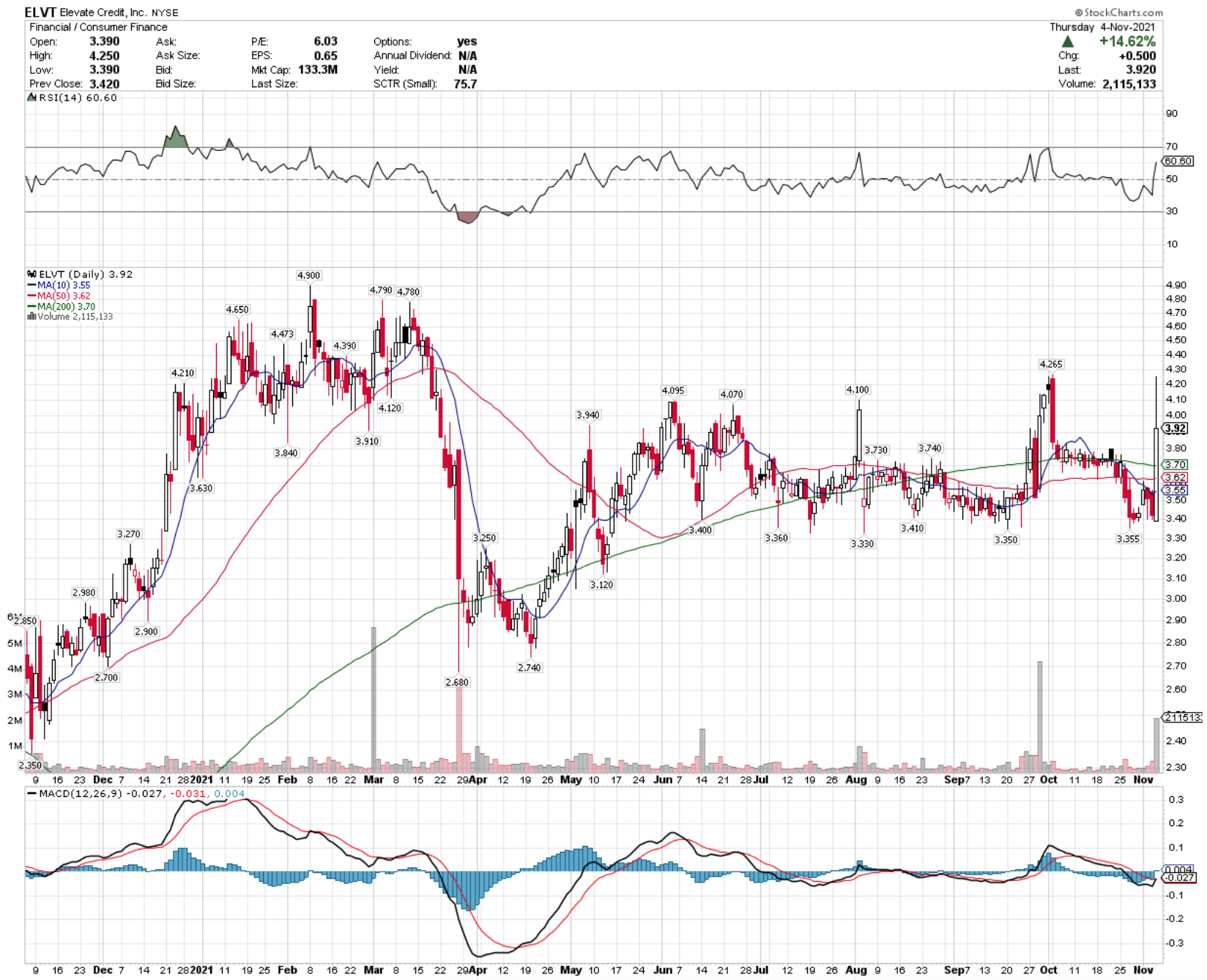Screen dimensions: 1207x980
Task: Click the header Volume value 2,115,133
Action: pos(1129,83)
